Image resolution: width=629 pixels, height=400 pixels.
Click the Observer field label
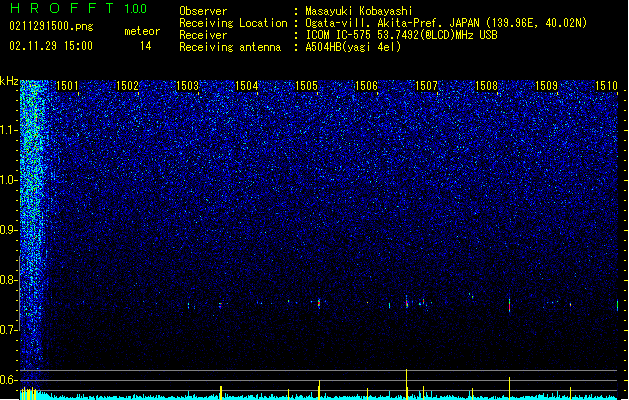tap(203, 11)
